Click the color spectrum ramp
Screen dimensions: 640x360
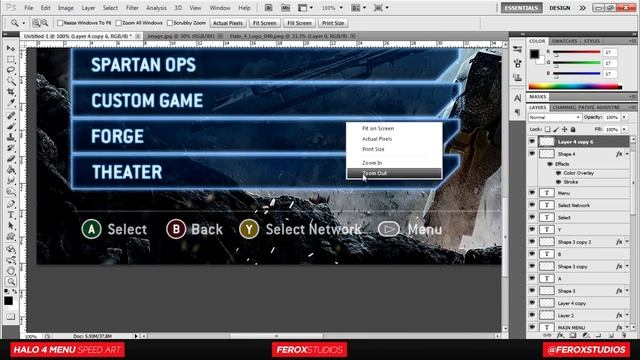point(575,86)
